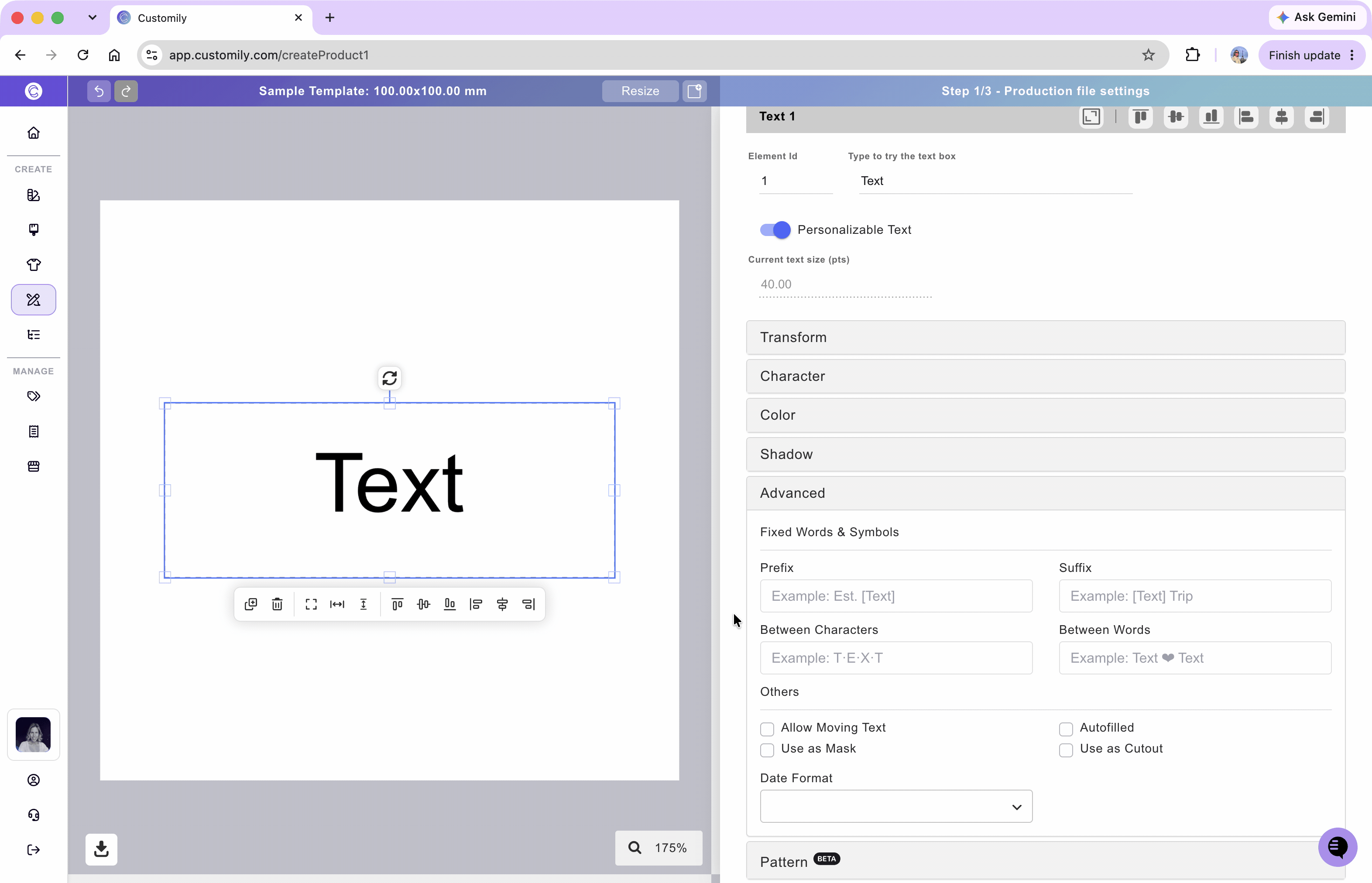Expand the Shadow section
1372x883 pixels.
[x=1046, y=454]
